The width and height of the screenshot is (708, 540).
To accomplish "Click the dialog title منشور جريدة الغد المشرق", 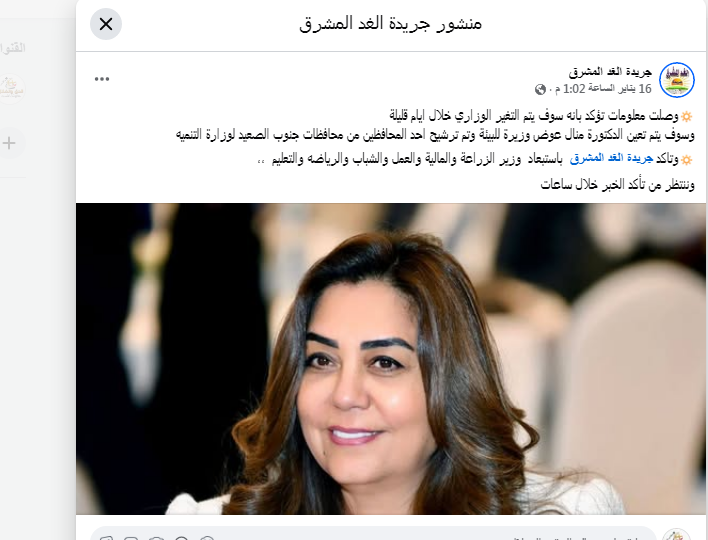I will click(x=391, y=23).
